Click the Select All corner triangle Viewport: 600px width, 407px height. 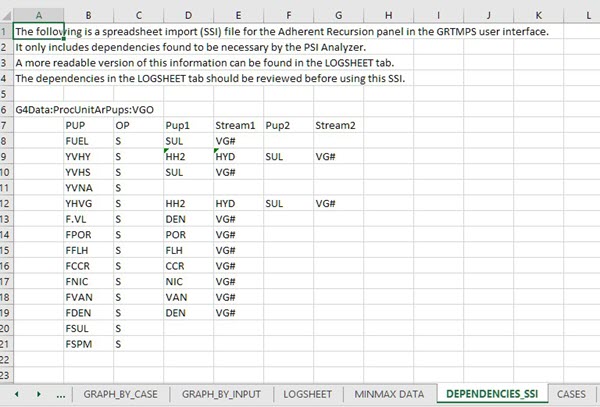(x=7, y=15)
